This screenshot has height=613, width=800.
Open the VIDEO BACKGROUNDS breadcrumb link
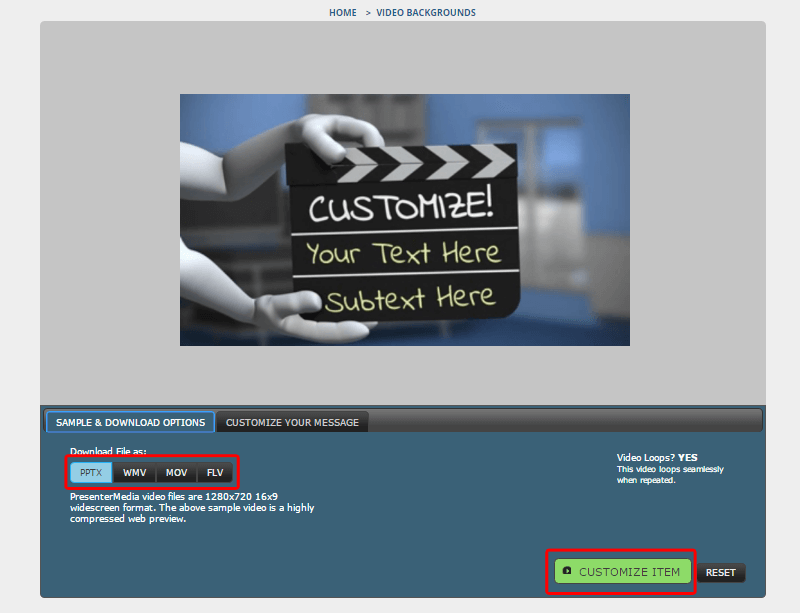pyautogui.click(x=426, y=13)
